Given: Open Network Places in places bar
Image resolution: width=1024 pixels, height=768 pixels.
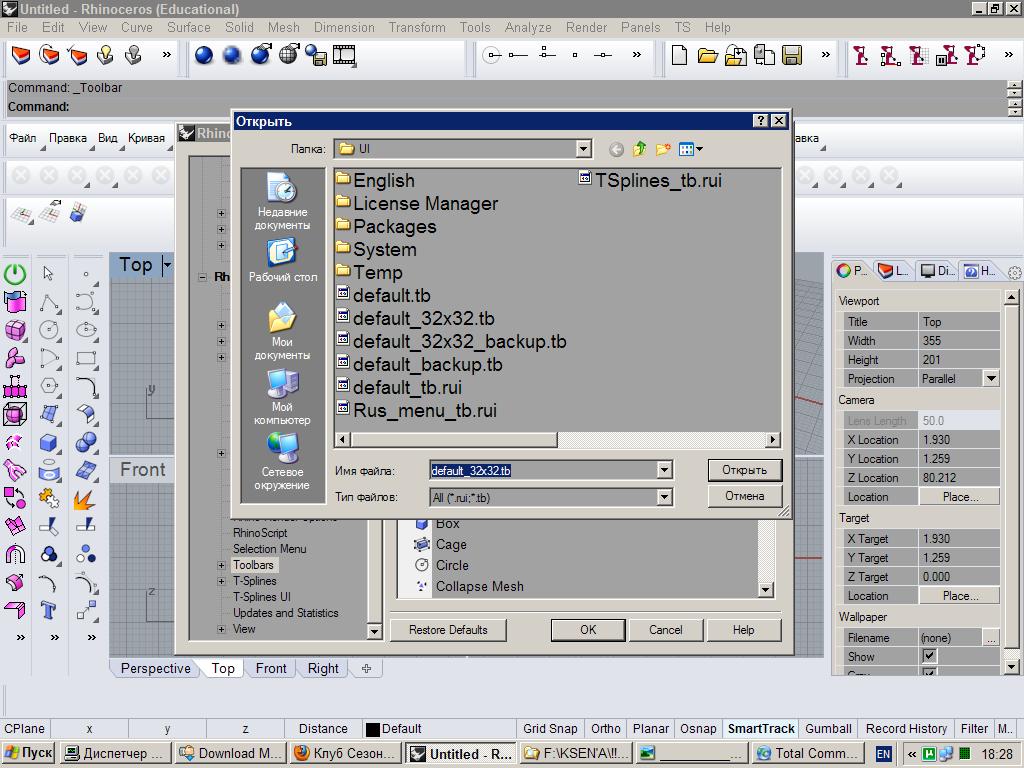Looking at the screenshot, I should coord(282,461).
